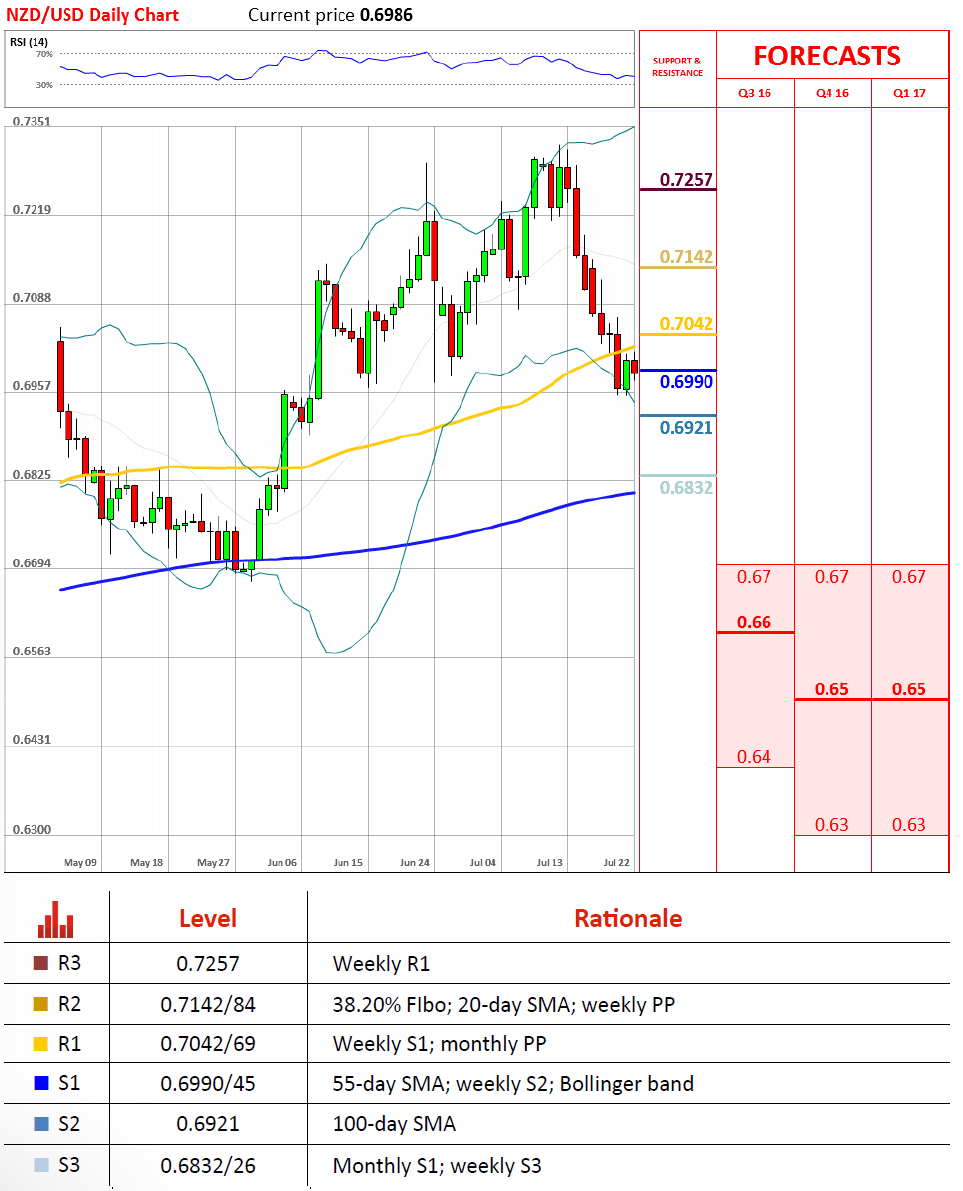Click the red bar chart icon in table header
This screenshot has height=1191, width=963.
pos(56,919)
